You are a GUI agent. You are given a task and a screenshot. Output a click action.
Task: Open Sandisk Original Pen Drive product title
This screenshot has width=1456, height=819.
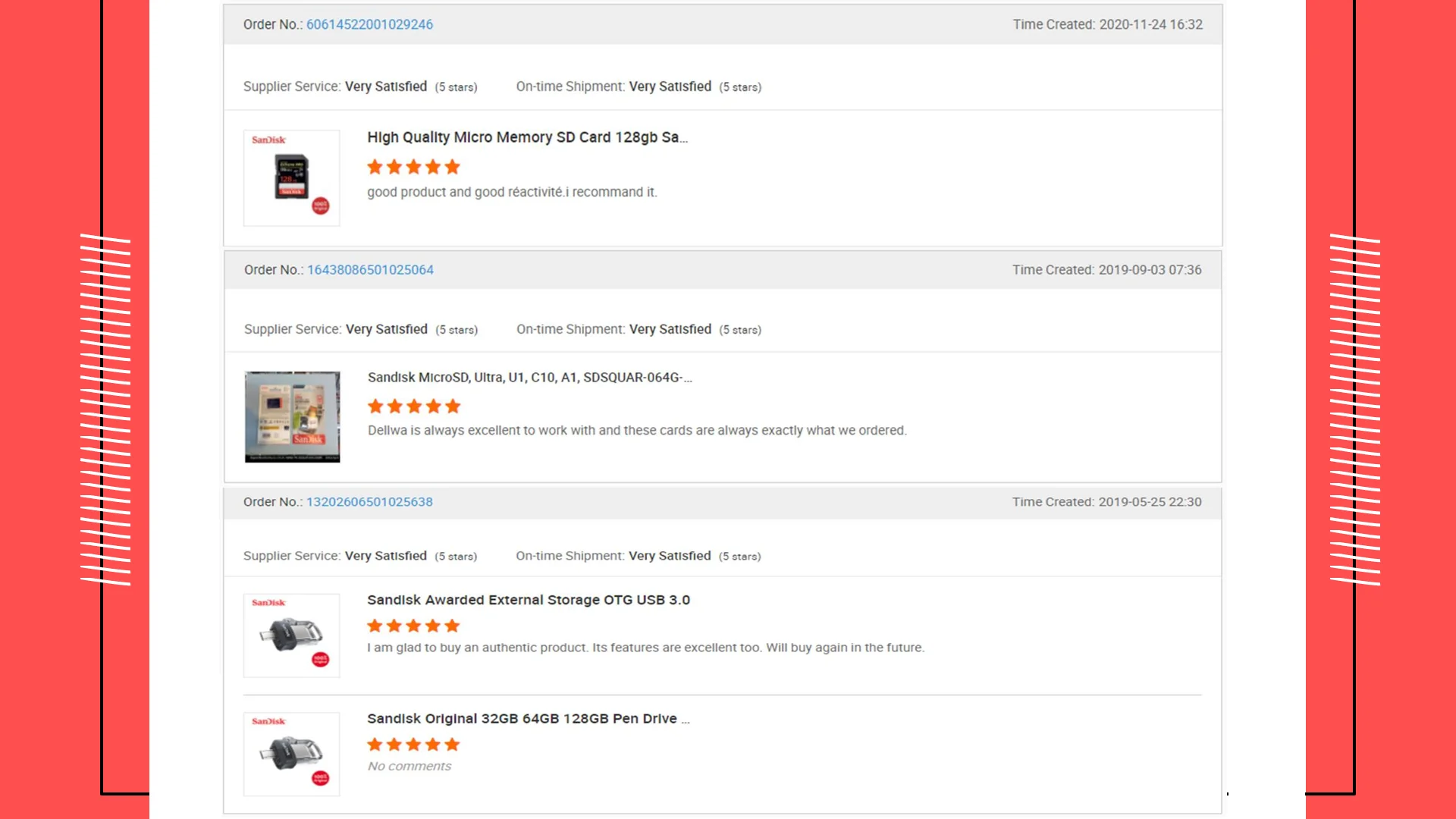click(529, 719)
